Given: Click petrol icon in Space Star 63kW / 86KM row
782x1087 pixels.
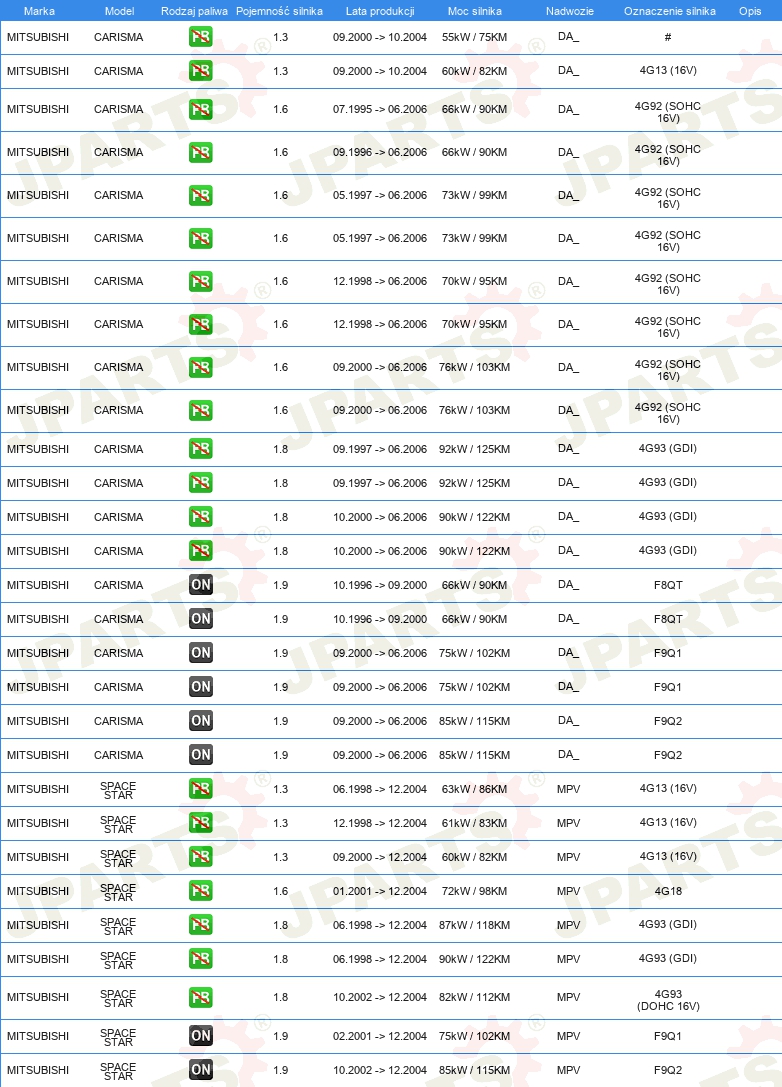Looking at the screenshot, I should pos(200,789).
